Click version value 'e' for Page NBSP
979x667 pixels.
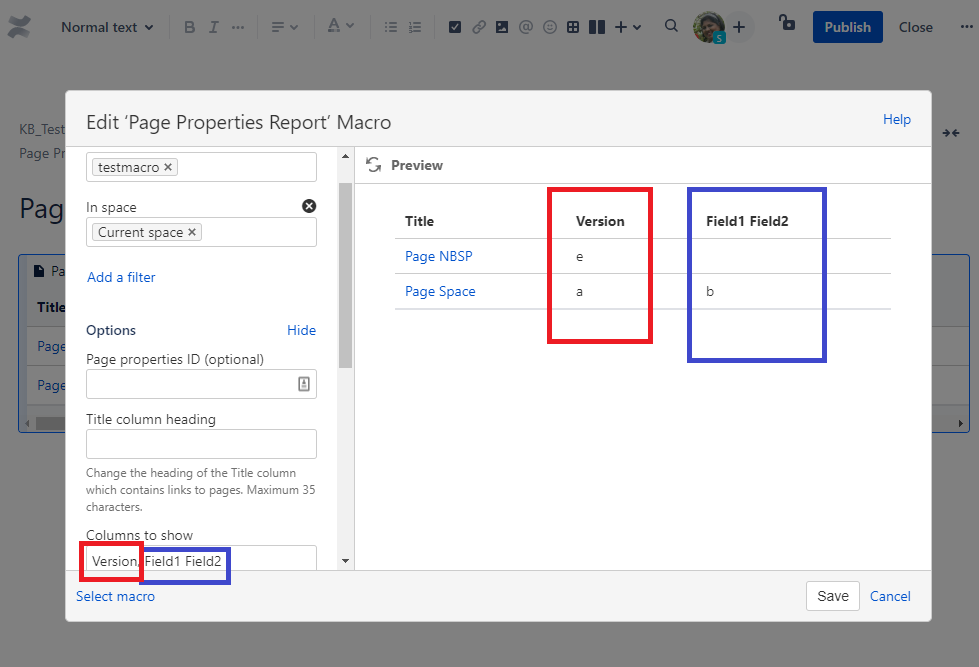coord(579,257)
